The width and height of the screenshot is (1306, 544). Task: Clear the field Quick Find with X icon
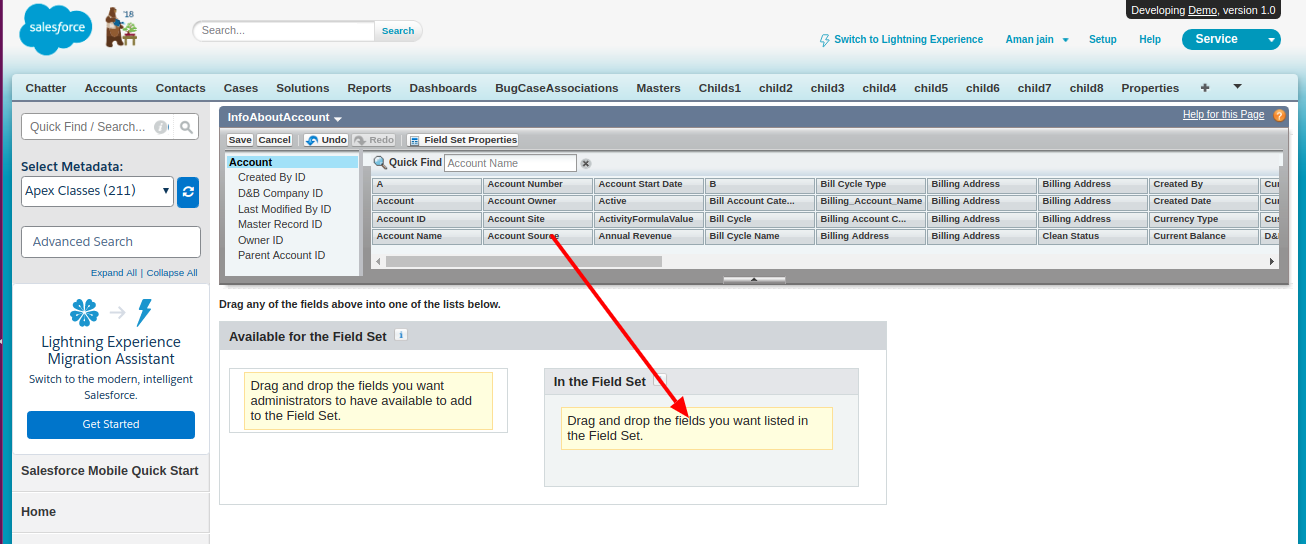[x=586, y=163]
